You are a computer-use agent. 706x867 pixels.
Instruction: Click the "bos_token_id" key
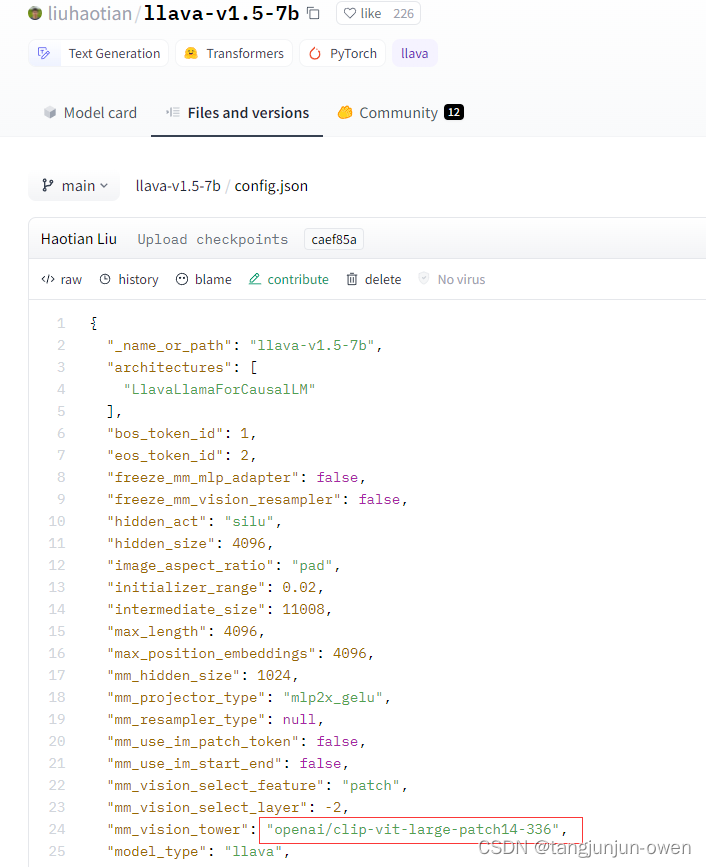pyautogui.click(x=165, y=434)
